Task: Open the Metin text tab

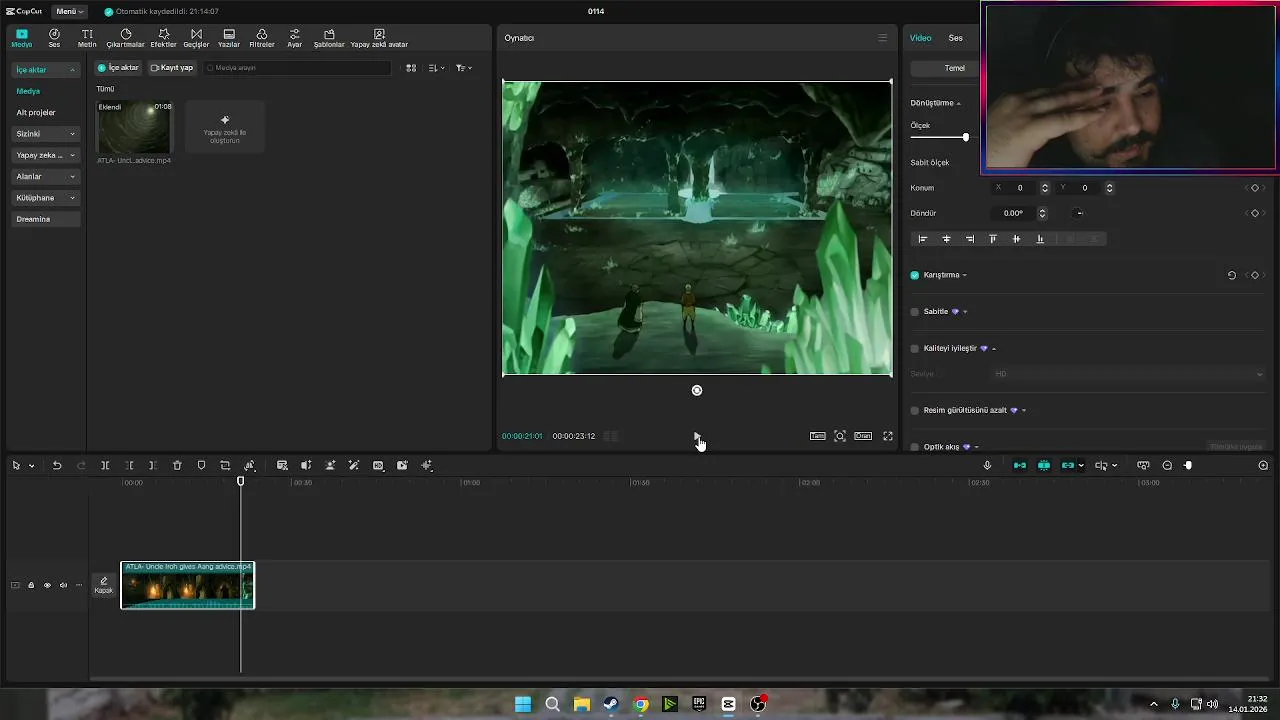Action: [87, 38]
